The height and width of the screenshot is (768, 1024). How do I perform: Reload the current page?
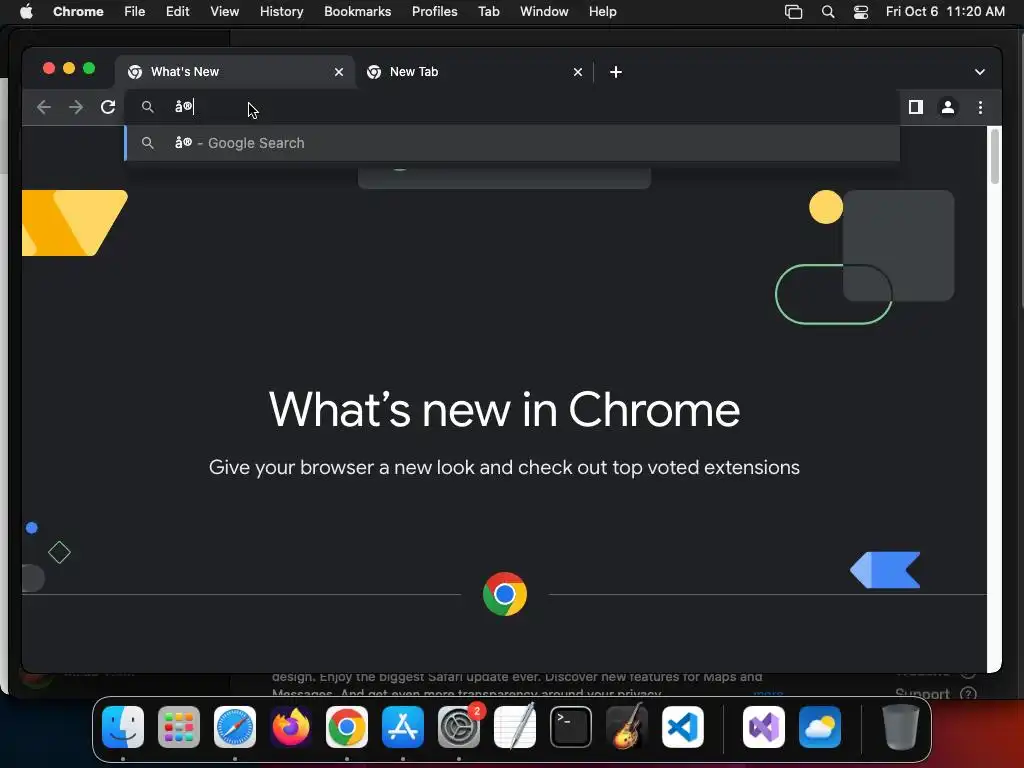[x=108, y=107]
